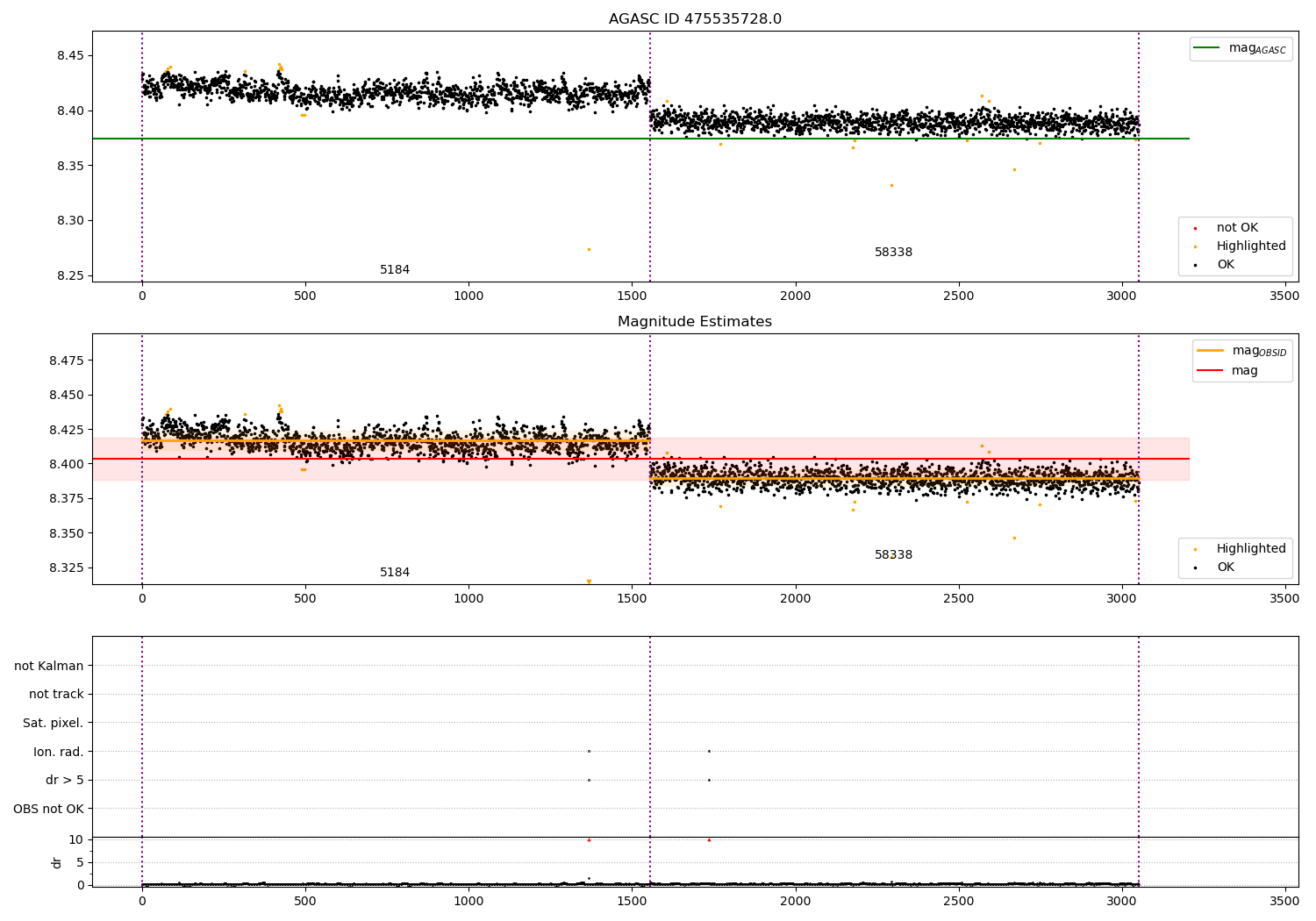Click the mag OBSID legend label
This screenshot has width=1316, height=921.
[x=1259, y=351]
